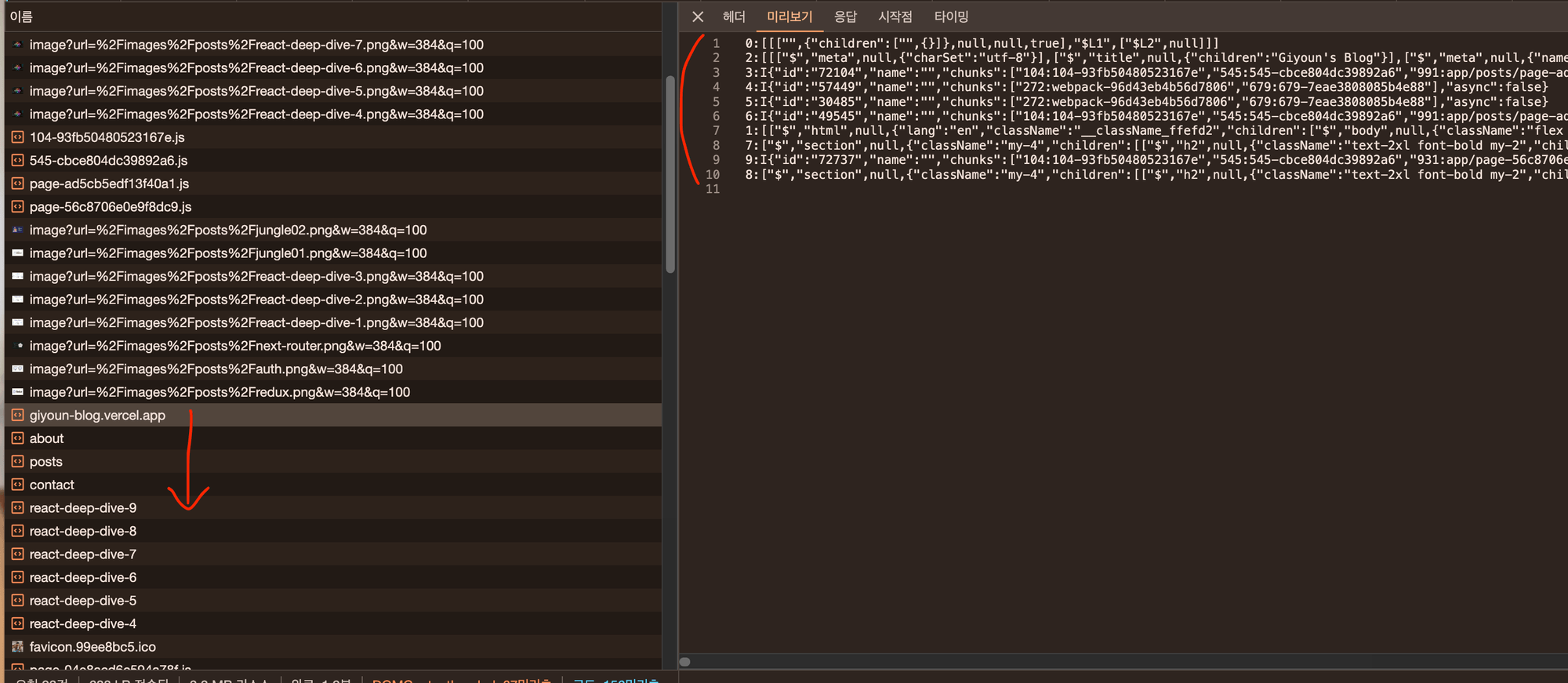Open the 545-cbce804dc39892a6.js request
This screenshot has height=683, width=1568.
coord(108,160)
